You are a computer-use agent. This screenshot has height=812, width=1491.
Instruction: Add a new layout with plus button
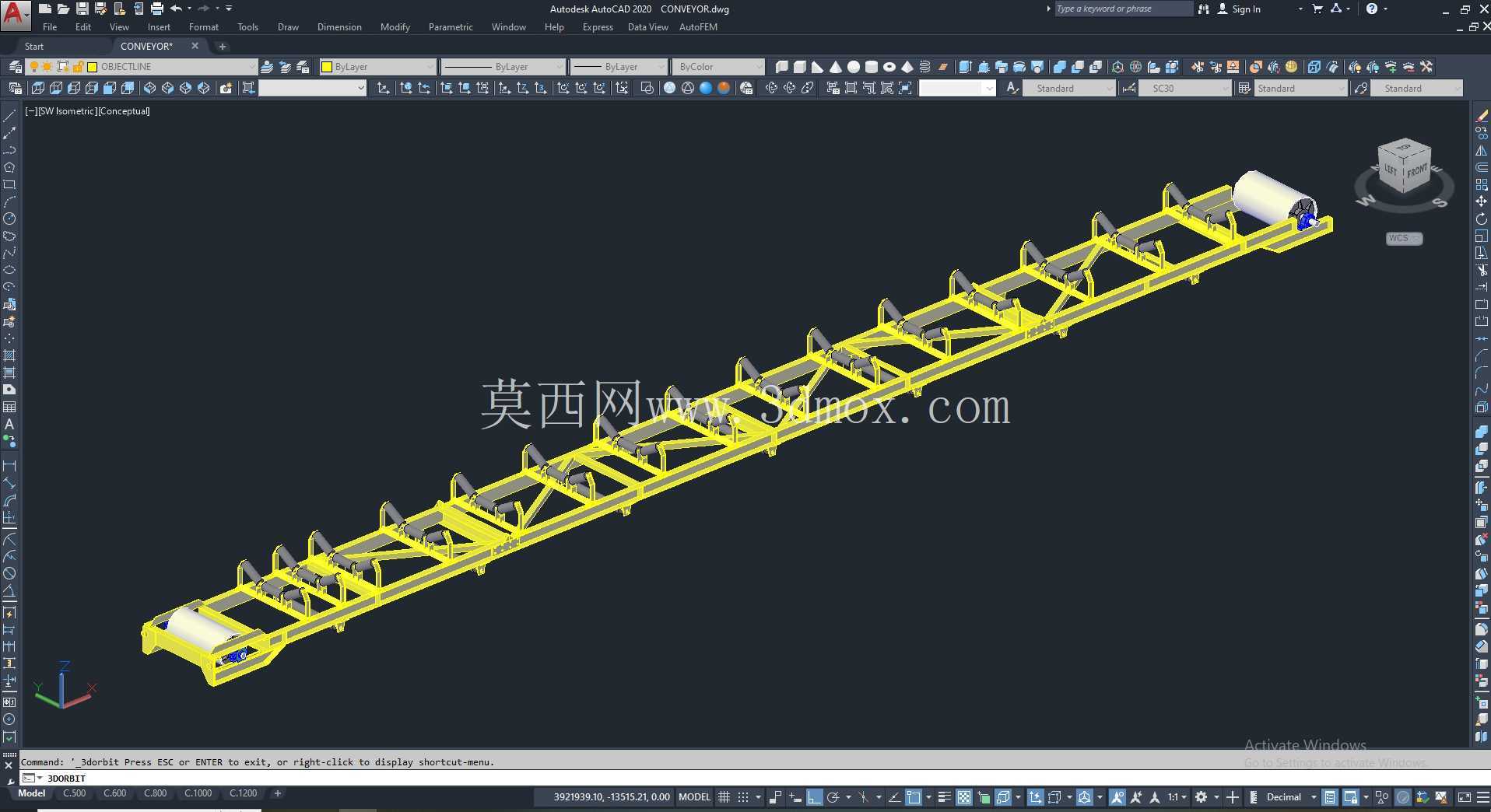277,793
